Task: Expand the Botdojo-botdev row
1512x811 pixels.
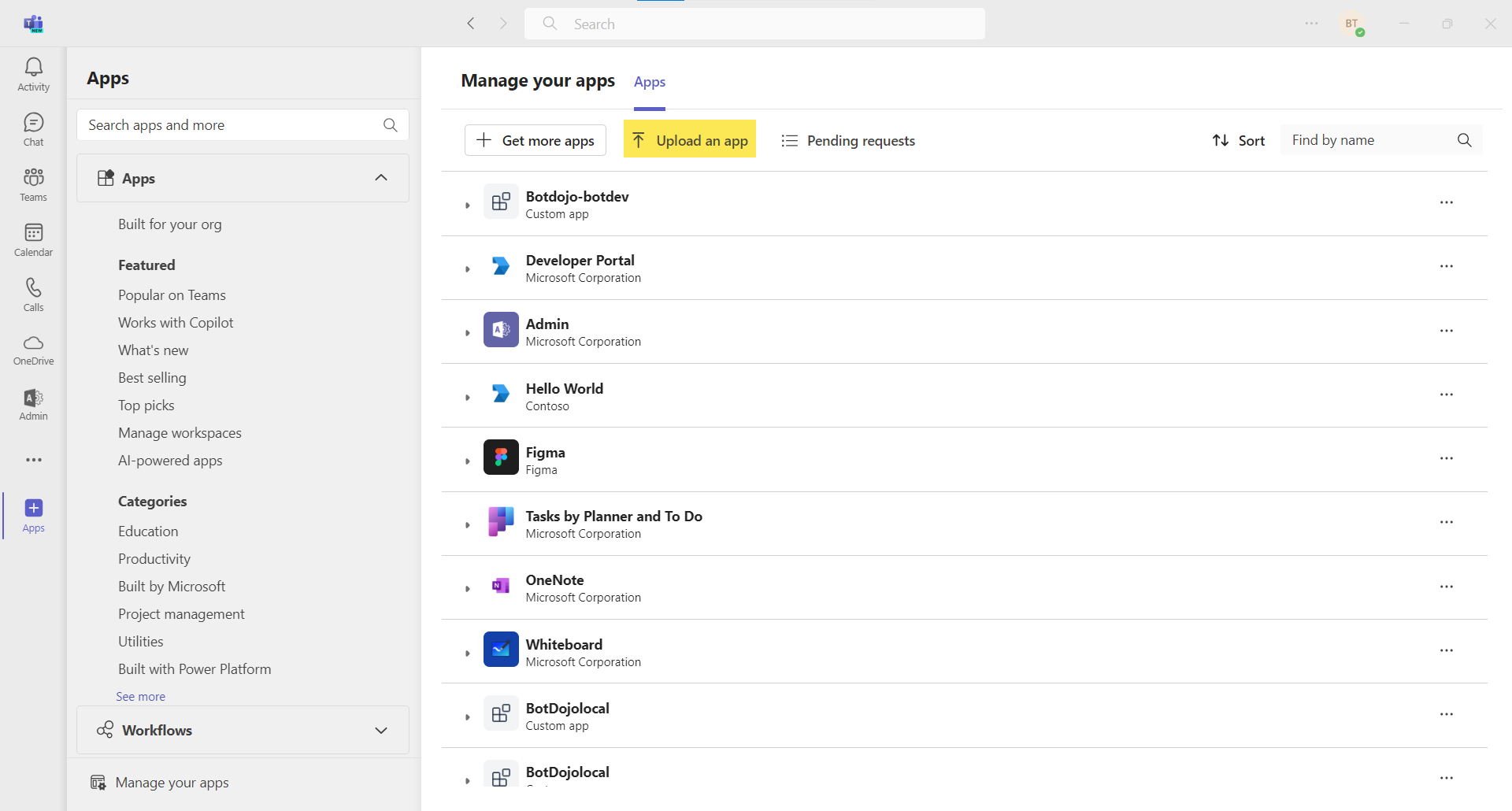Action: (467, 206)
